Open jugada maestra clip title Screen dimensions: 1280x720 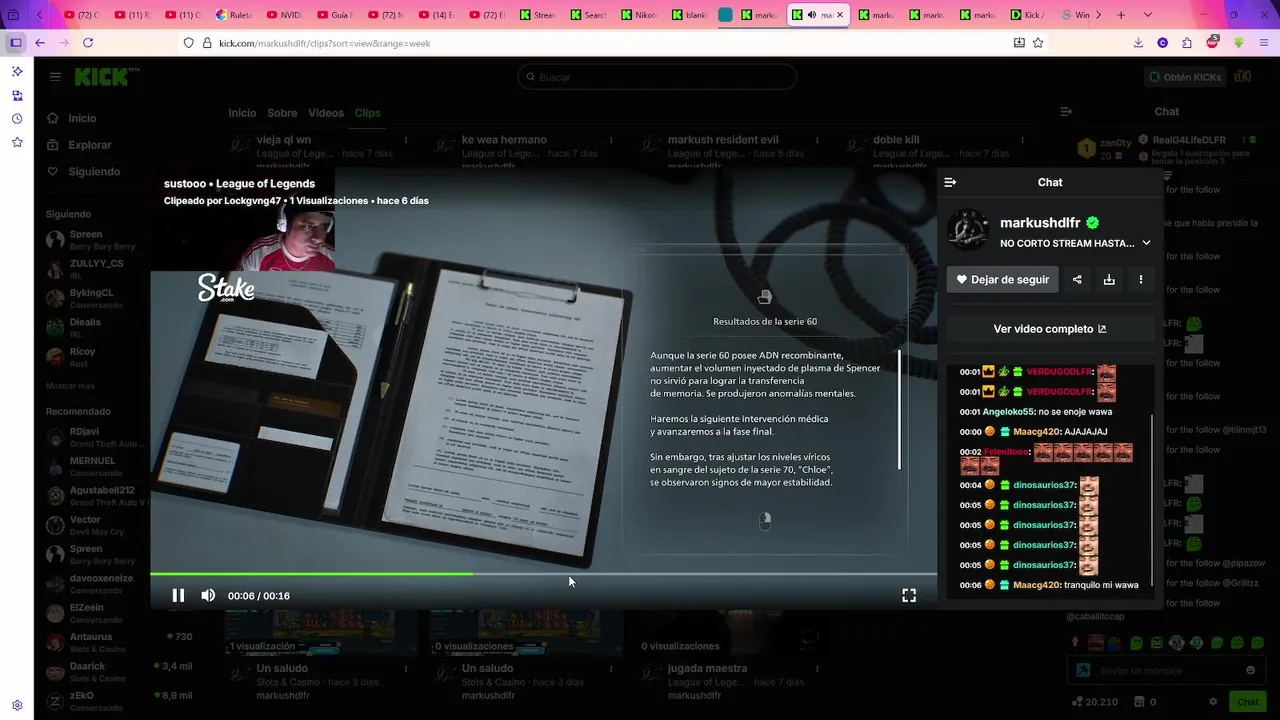tap(708, 668)
